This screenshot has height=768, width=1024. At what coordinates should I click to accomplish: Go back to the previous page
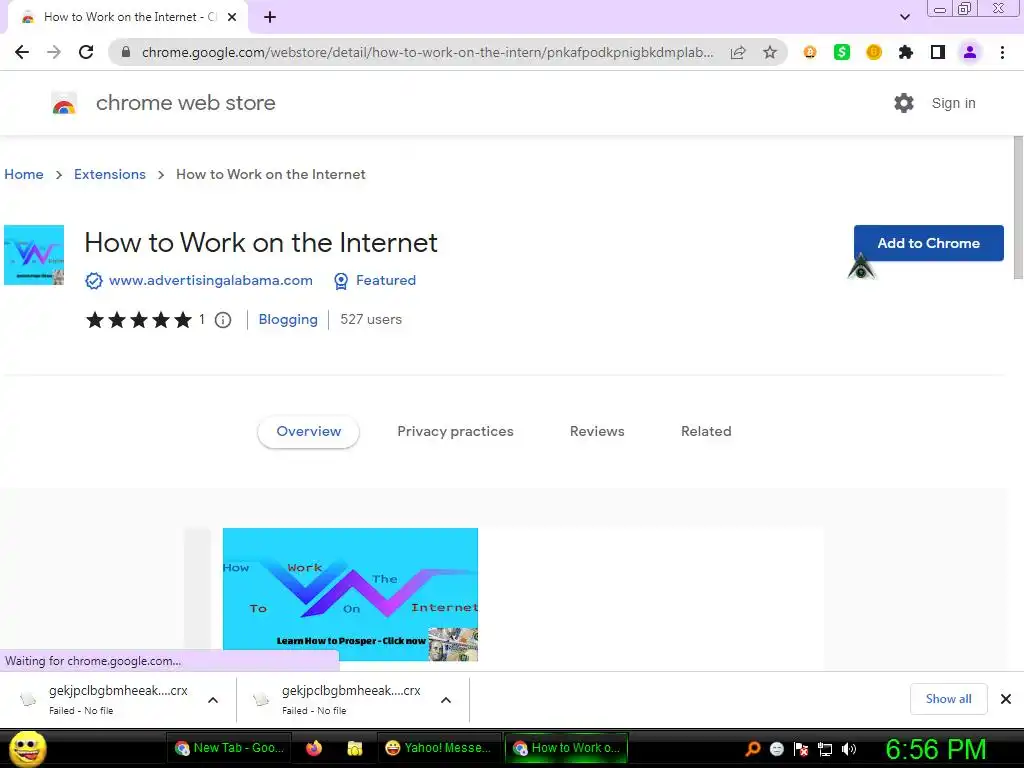coord(22,52)
